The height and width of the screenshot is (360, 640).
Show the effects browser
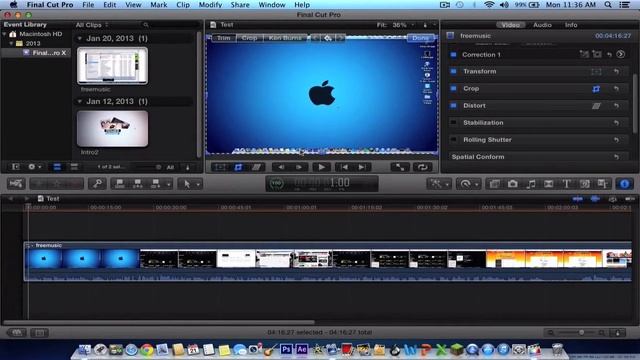[x=495, y=184]
